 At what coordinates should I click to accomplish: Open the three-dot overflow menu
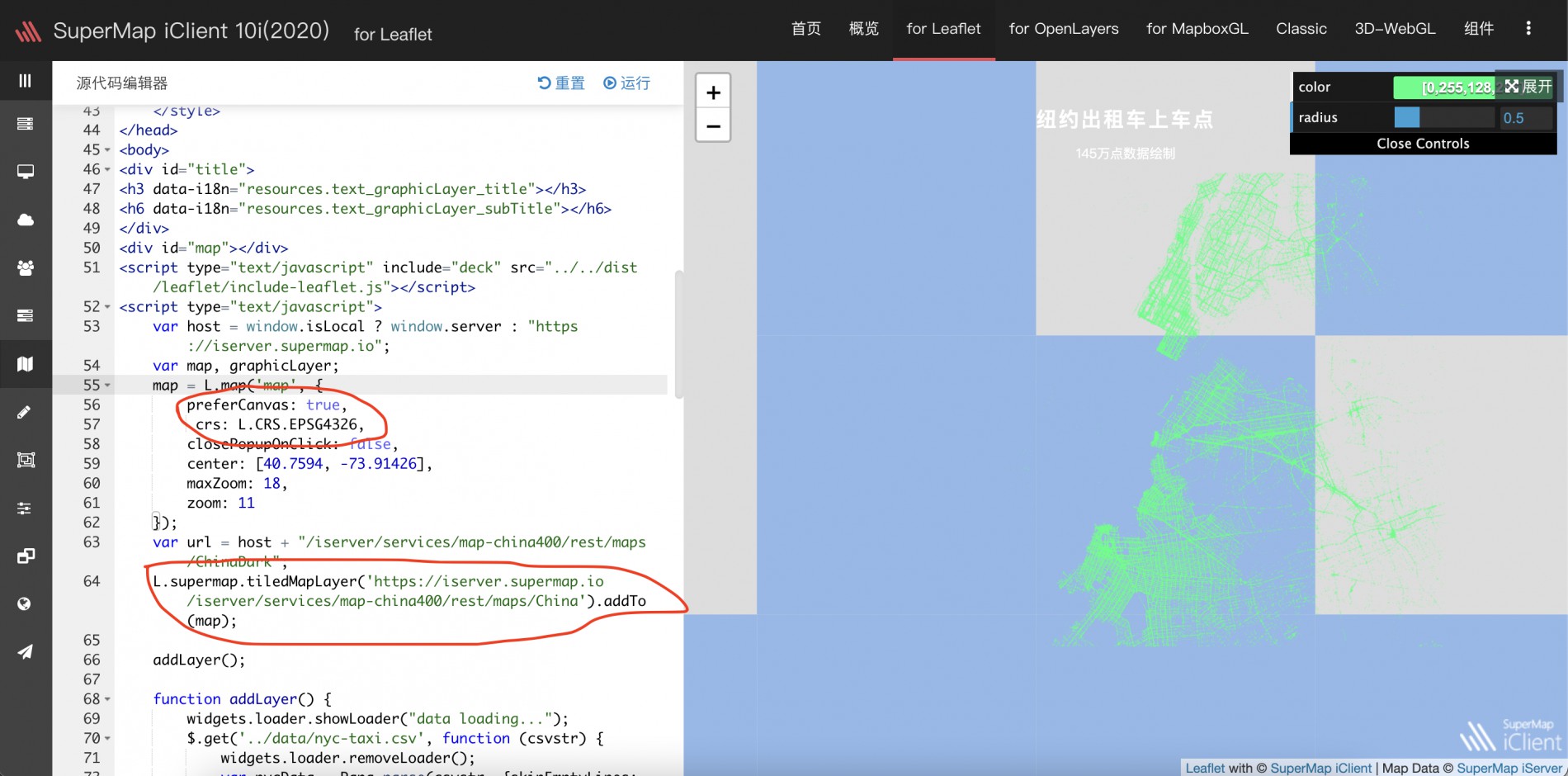1528,28
